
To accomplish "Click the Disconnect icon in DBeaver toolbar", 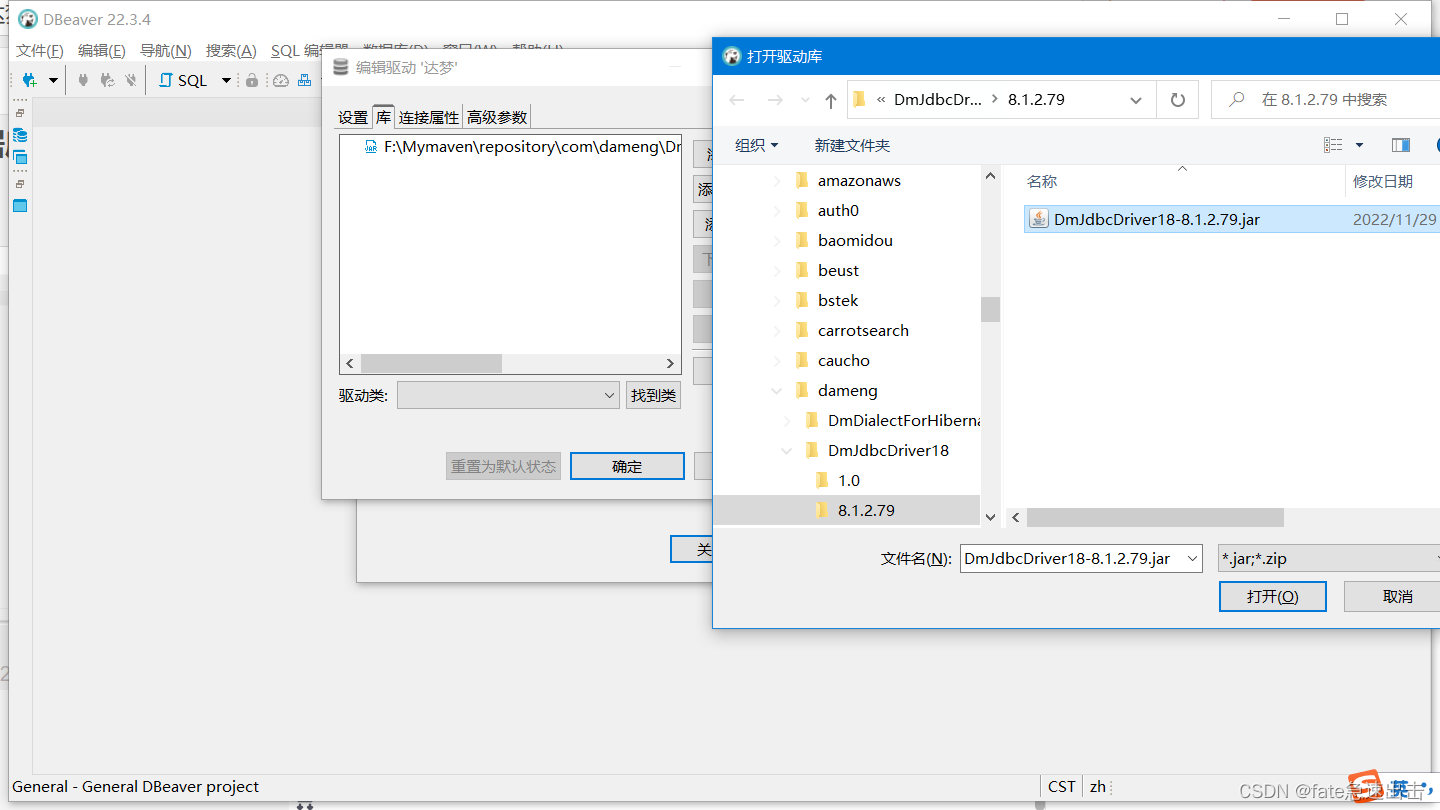I will click(x=130, y=80).
